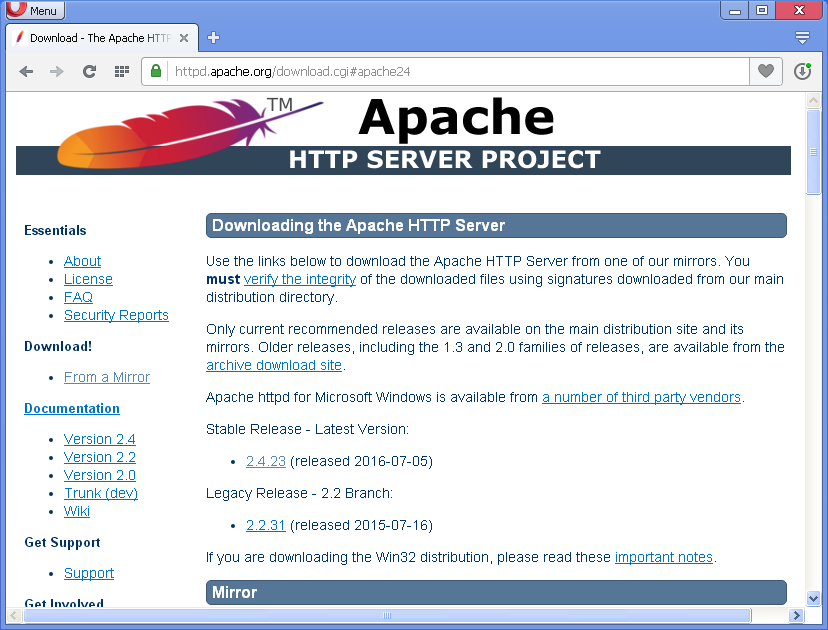
Task: Open Version 2.2 documentation link
Action: click(x=100, y=457)
